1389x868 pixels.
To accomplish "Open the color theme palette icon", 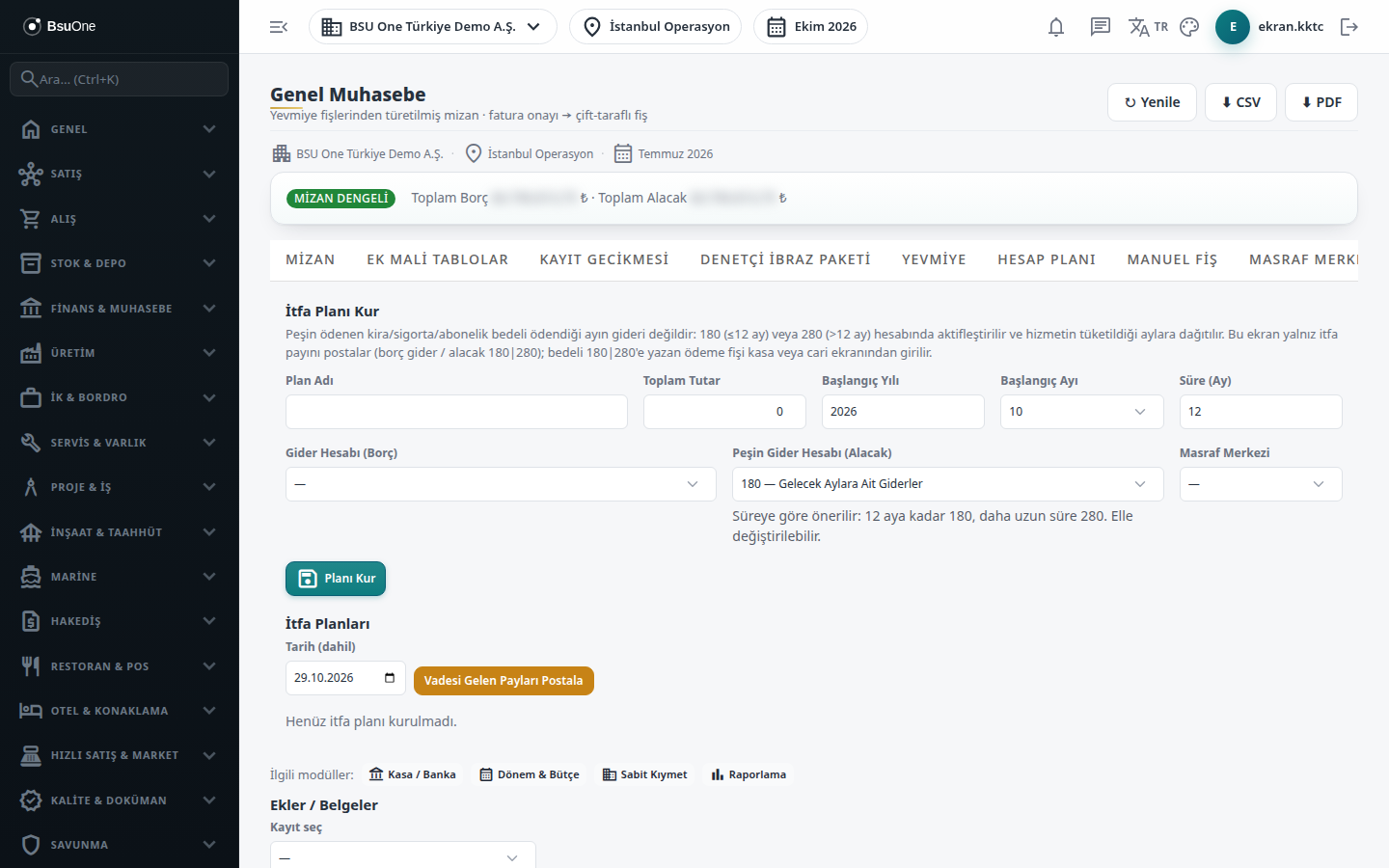I will (x=1189, y=27).
